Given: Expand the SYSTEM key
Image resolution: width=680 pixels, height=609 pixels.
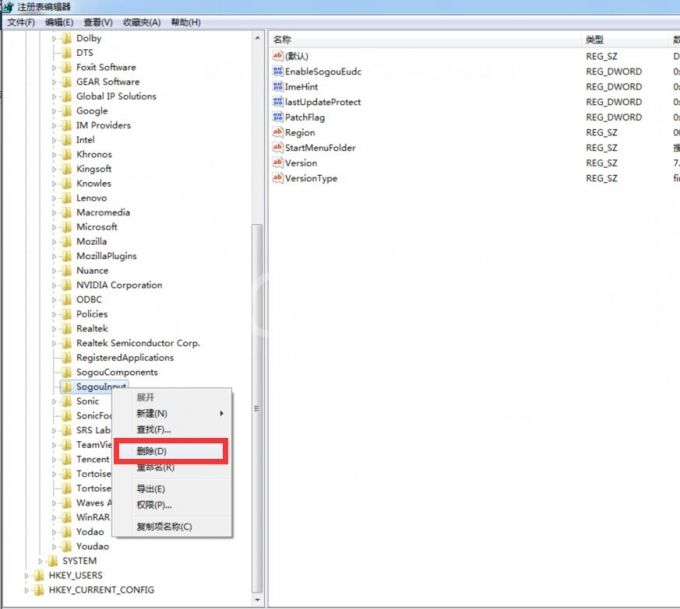Looking at the screenshot, I should click(x=40, y=561).
